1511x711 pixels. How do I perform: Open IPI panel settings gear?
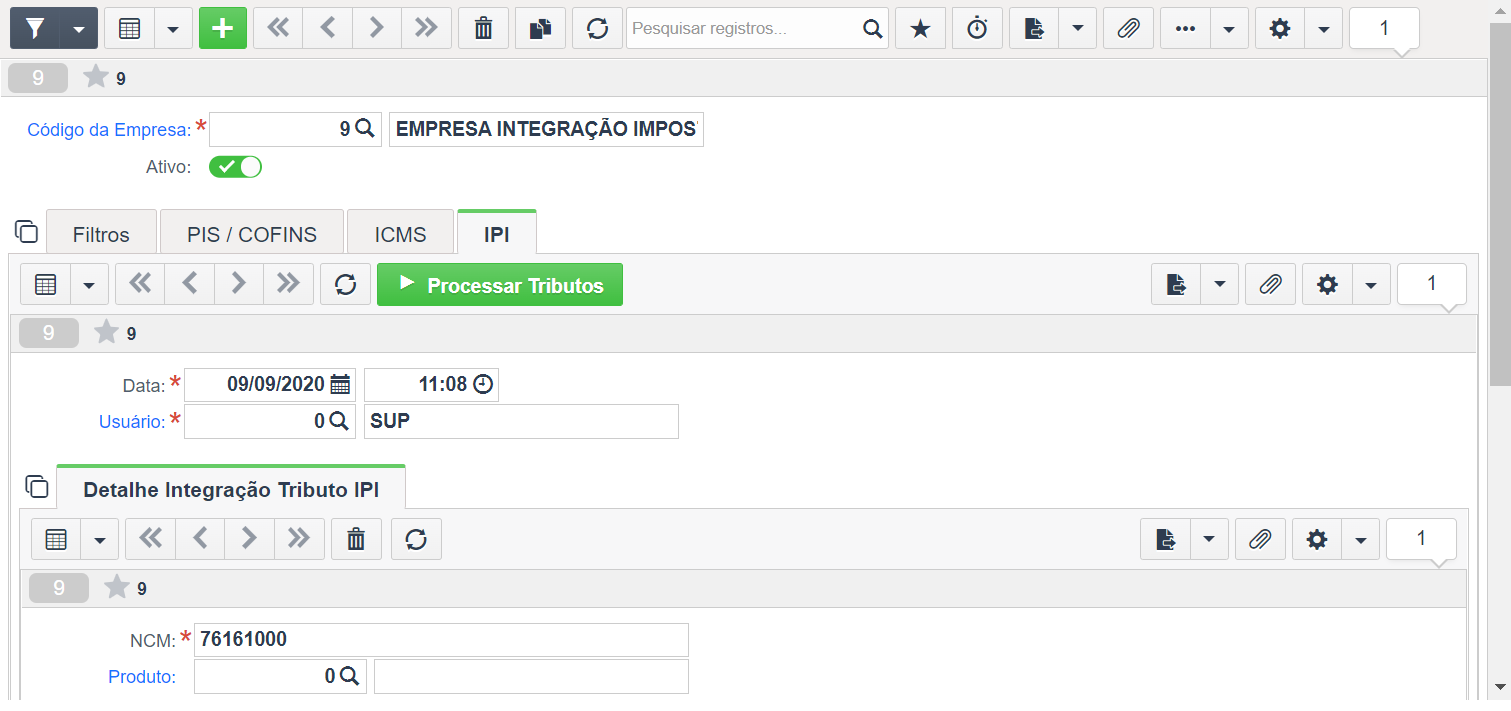coord(1327,285)
